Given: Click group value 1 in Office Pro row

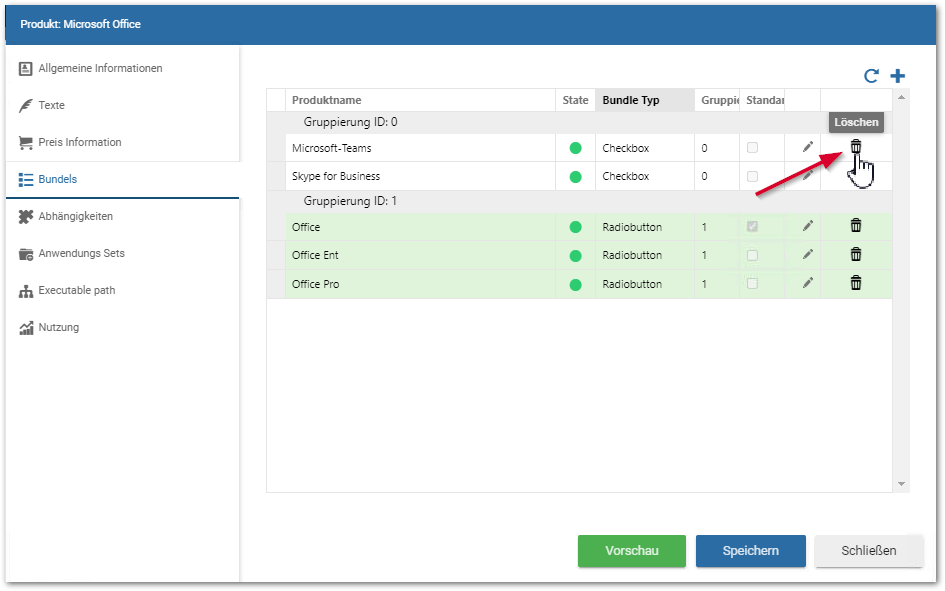Looking at the screenshot, I should [704, 284].
